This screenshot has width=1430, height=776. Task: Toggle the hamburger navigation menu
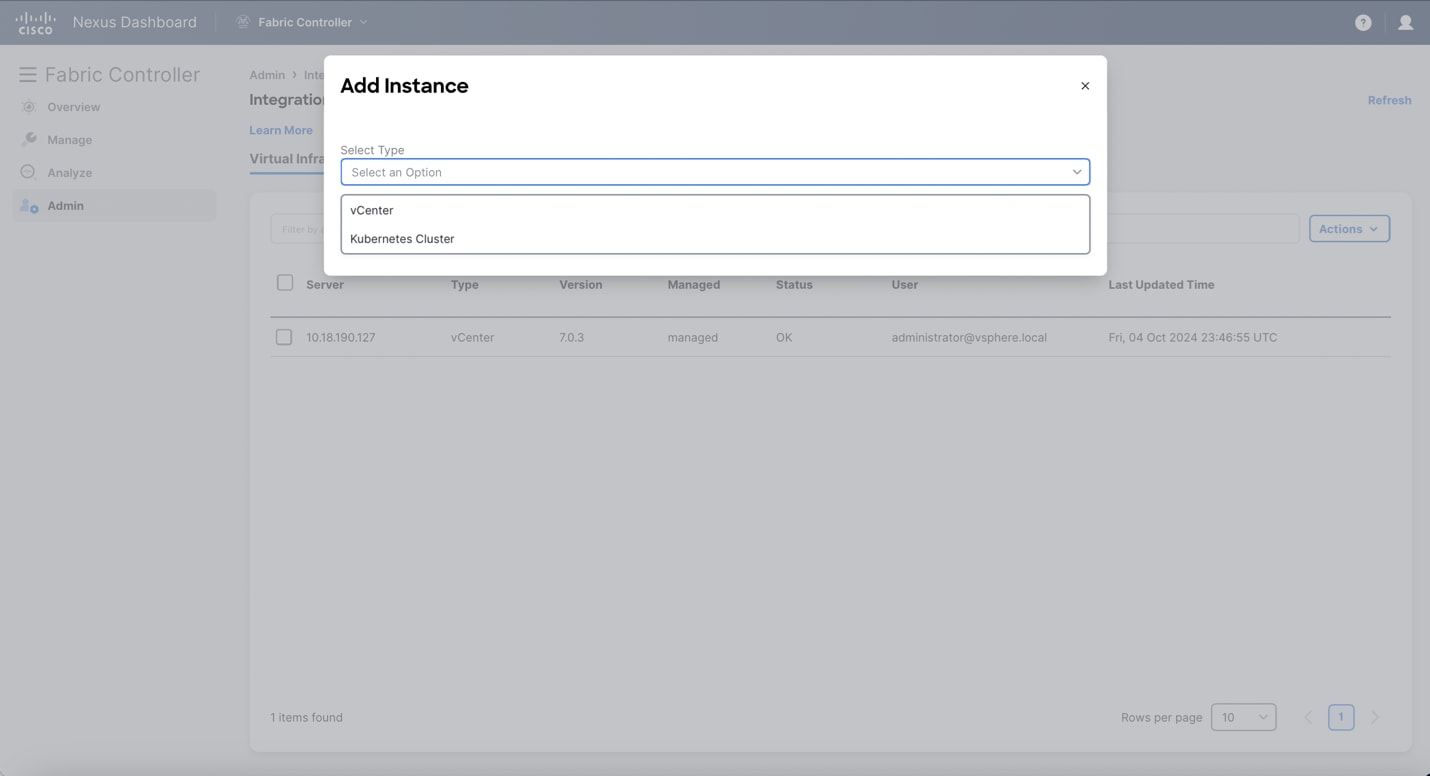point(28,75)
